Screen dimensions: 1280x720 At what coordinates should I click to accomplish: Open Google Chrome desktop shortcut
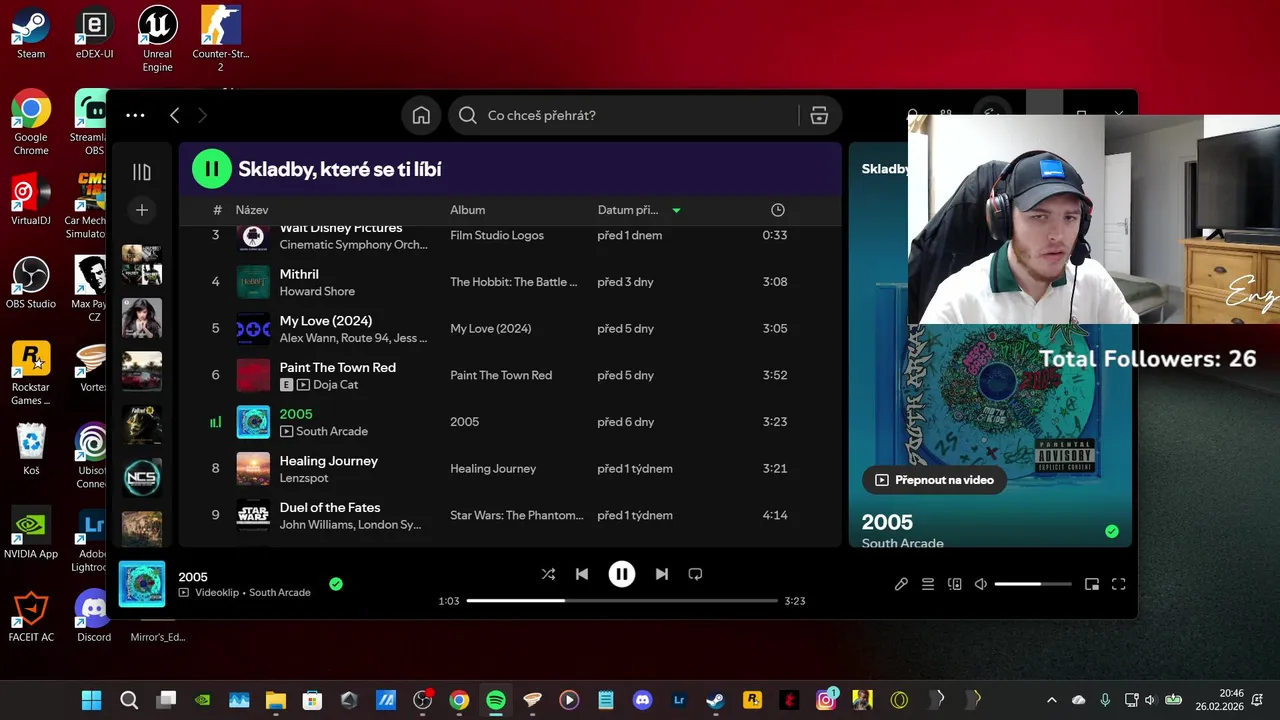(x=31, y=122)
